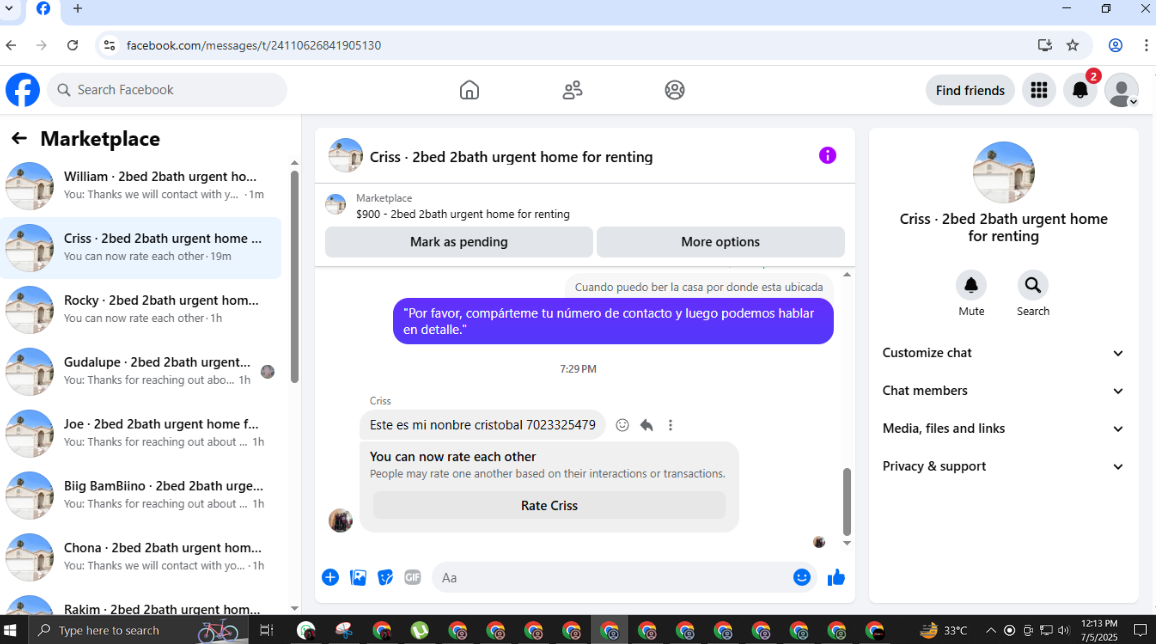This screenshot has height=644, width=1156.
Task: Click scroll down arrow of chat messages
Action: [x=847, y=543]
